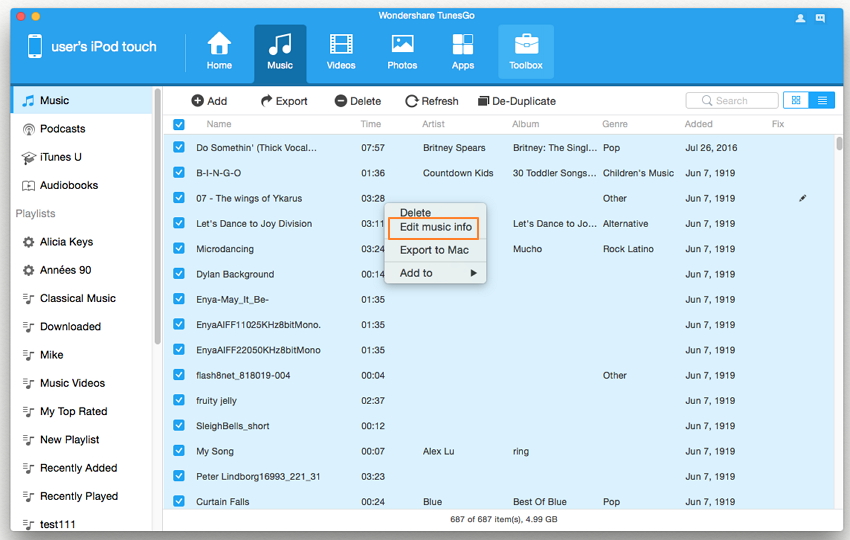Viewport: 850px width, 540px height.
Task: Switch to grid view layout
Action: 796,101
